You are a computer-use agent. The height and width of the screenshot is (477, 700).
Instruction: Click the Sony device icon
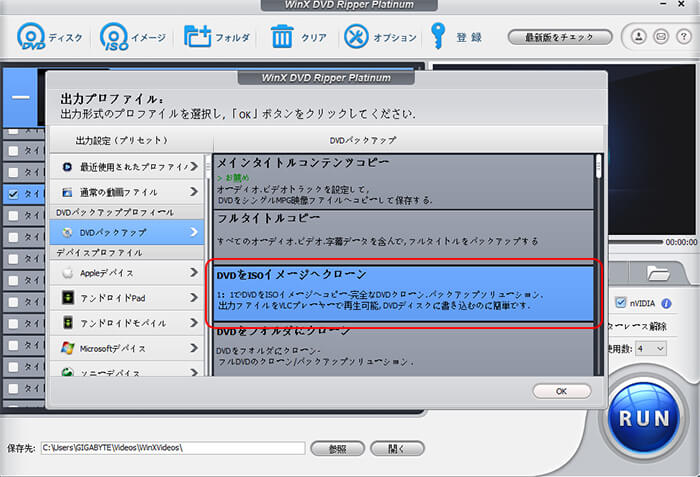point(67,372)
